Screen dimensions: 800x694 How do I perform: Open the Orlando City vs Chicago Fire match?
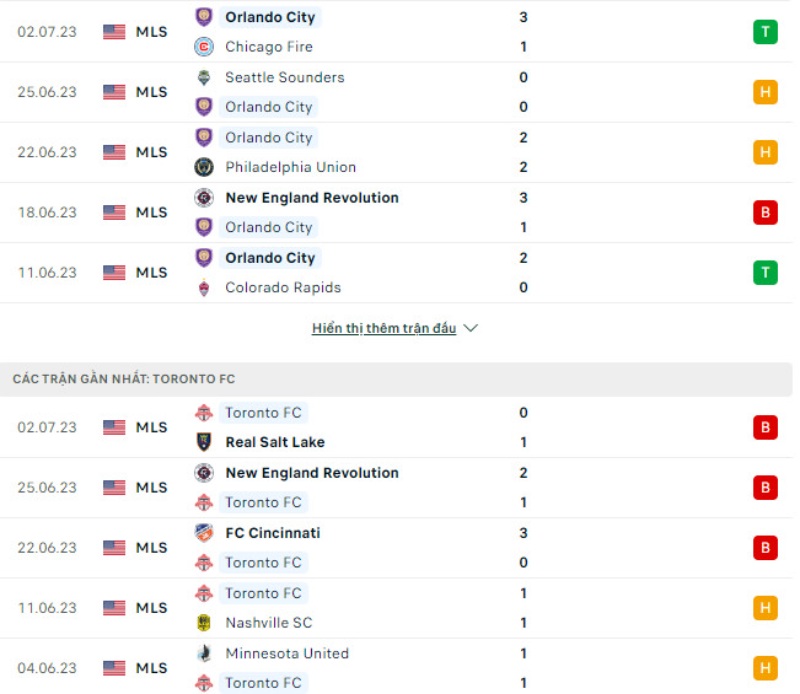400,31
